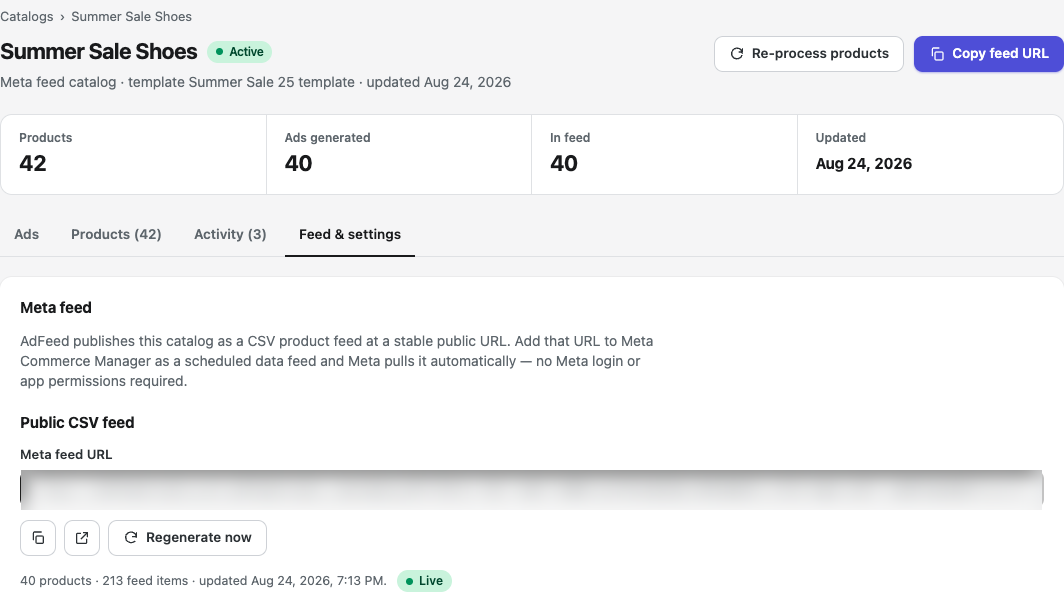Click the Summer Sale Shoes page title
1064x610 pixels.
click(98, 52)
